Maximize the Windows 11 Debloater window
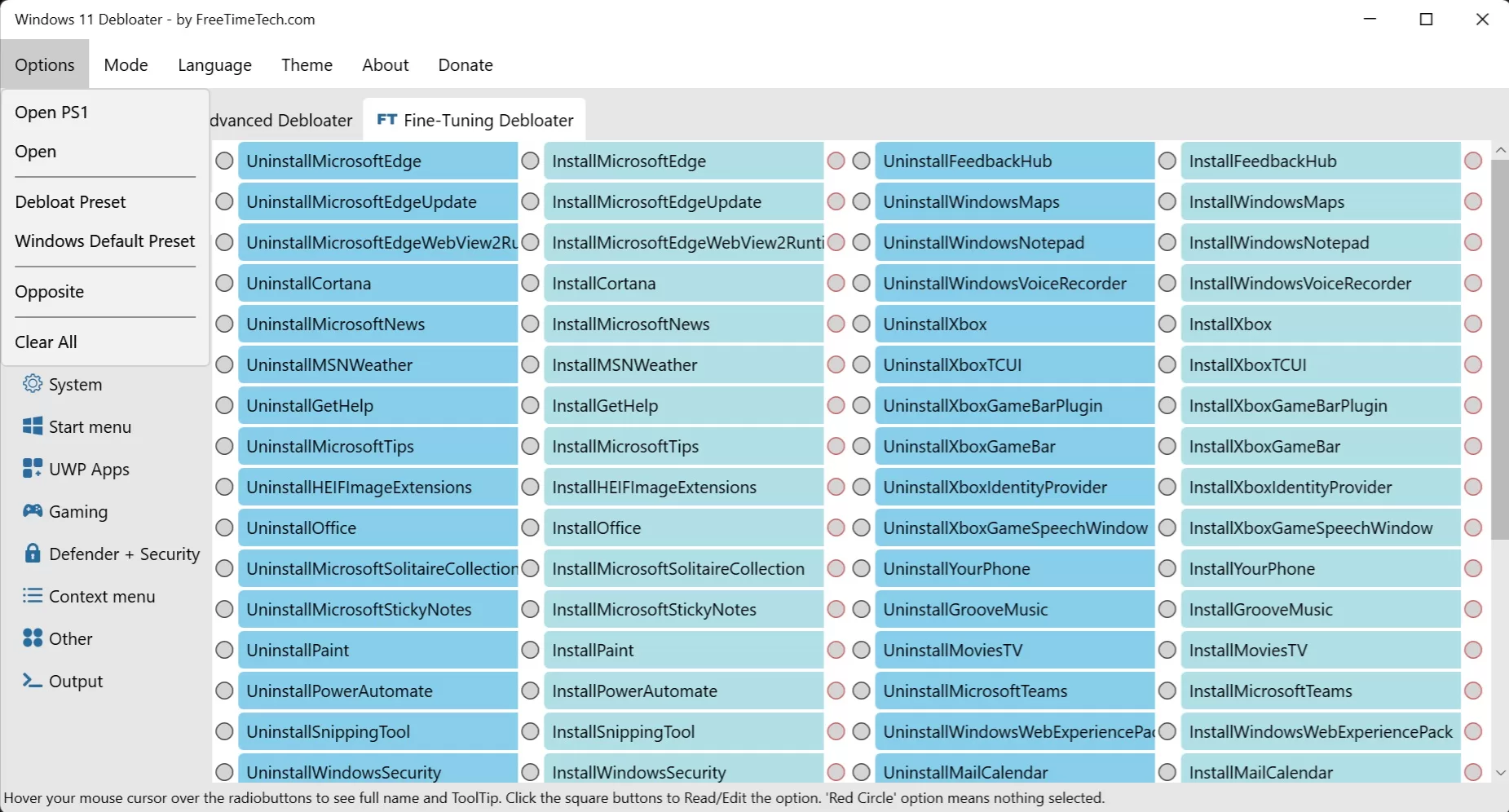 [x=1426, y=20]
